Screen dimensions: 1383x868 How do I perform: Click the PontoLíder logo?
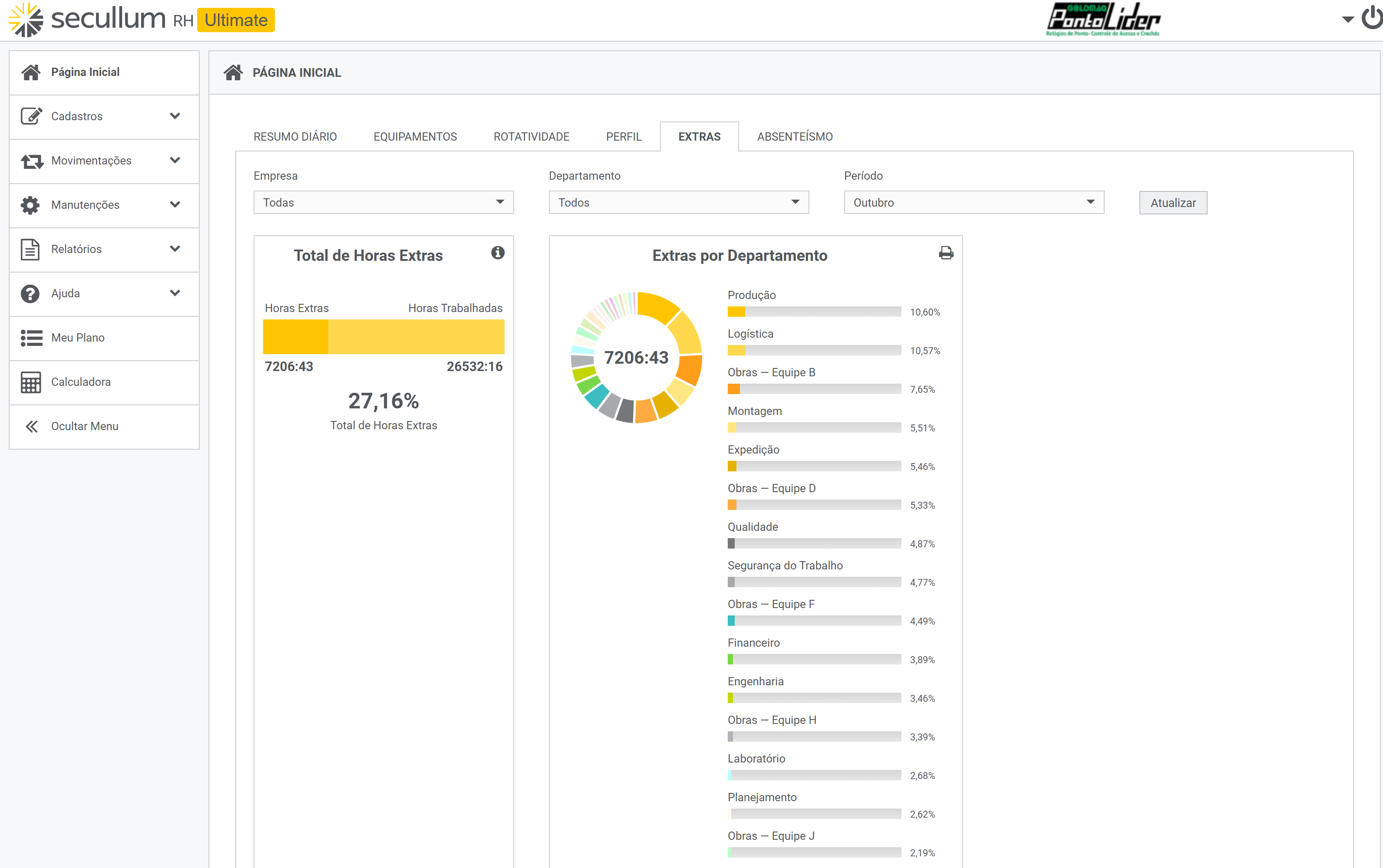click(x=1103, y=19)
